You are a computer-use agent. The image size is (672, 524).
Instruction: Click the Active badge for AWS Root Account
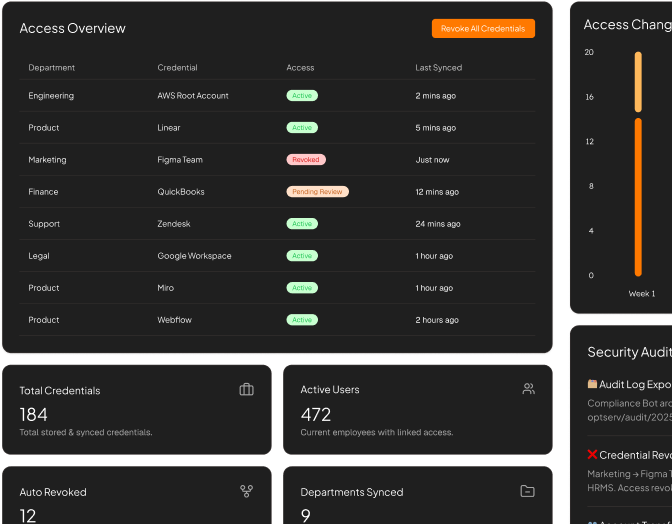[x=302, y=96]
